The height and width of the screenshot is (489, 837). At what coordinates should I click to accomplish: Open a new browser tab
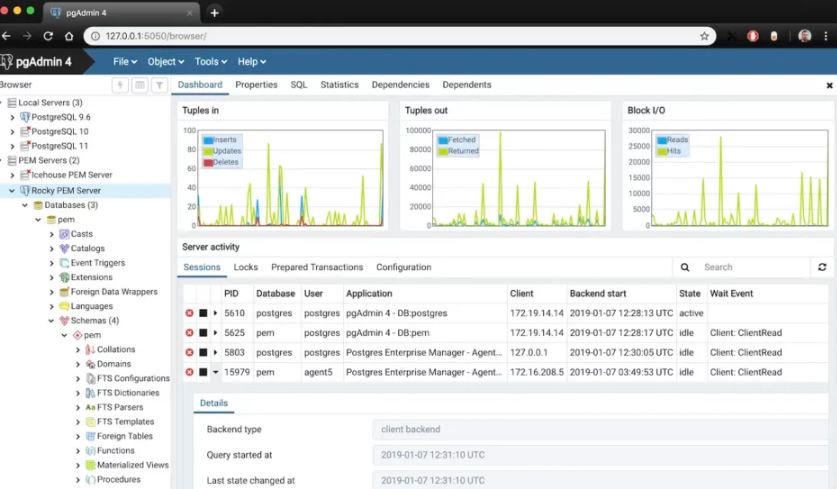[215, 13]
